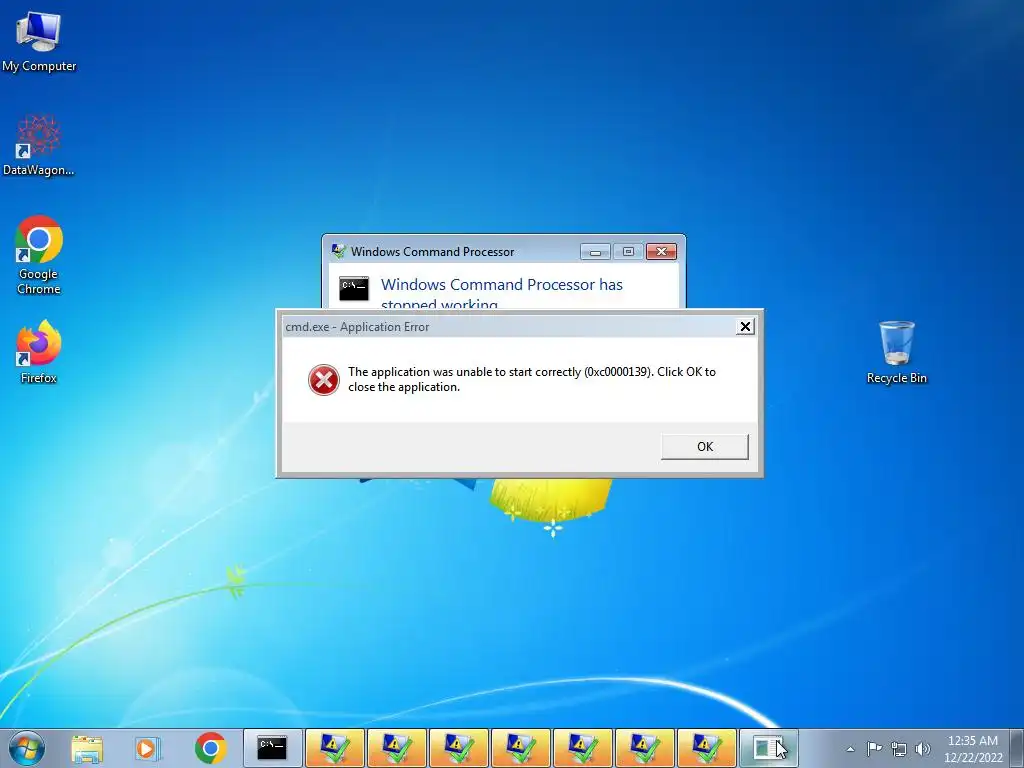
Task: Click the 'cmd.exe - Application Error' title text
Action: pos(357,327)
